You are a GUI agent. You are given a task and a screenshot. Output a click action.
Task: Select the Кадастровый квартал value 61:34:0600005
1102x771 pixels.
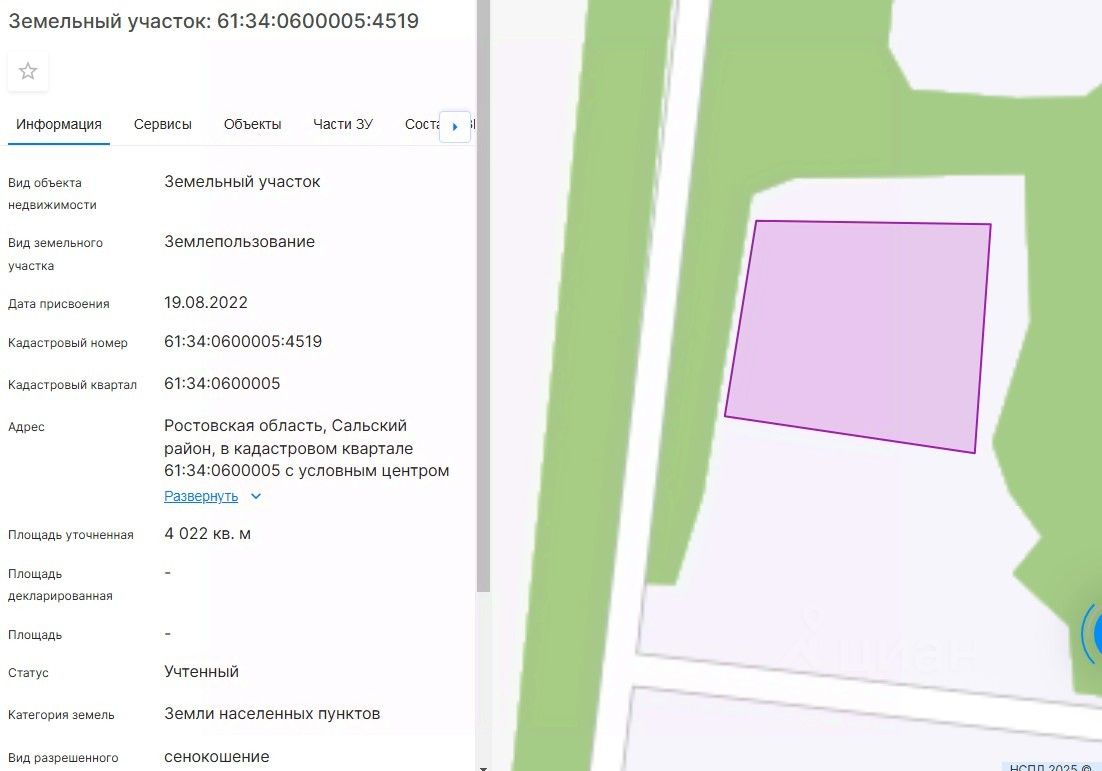[x=222, y=384]
